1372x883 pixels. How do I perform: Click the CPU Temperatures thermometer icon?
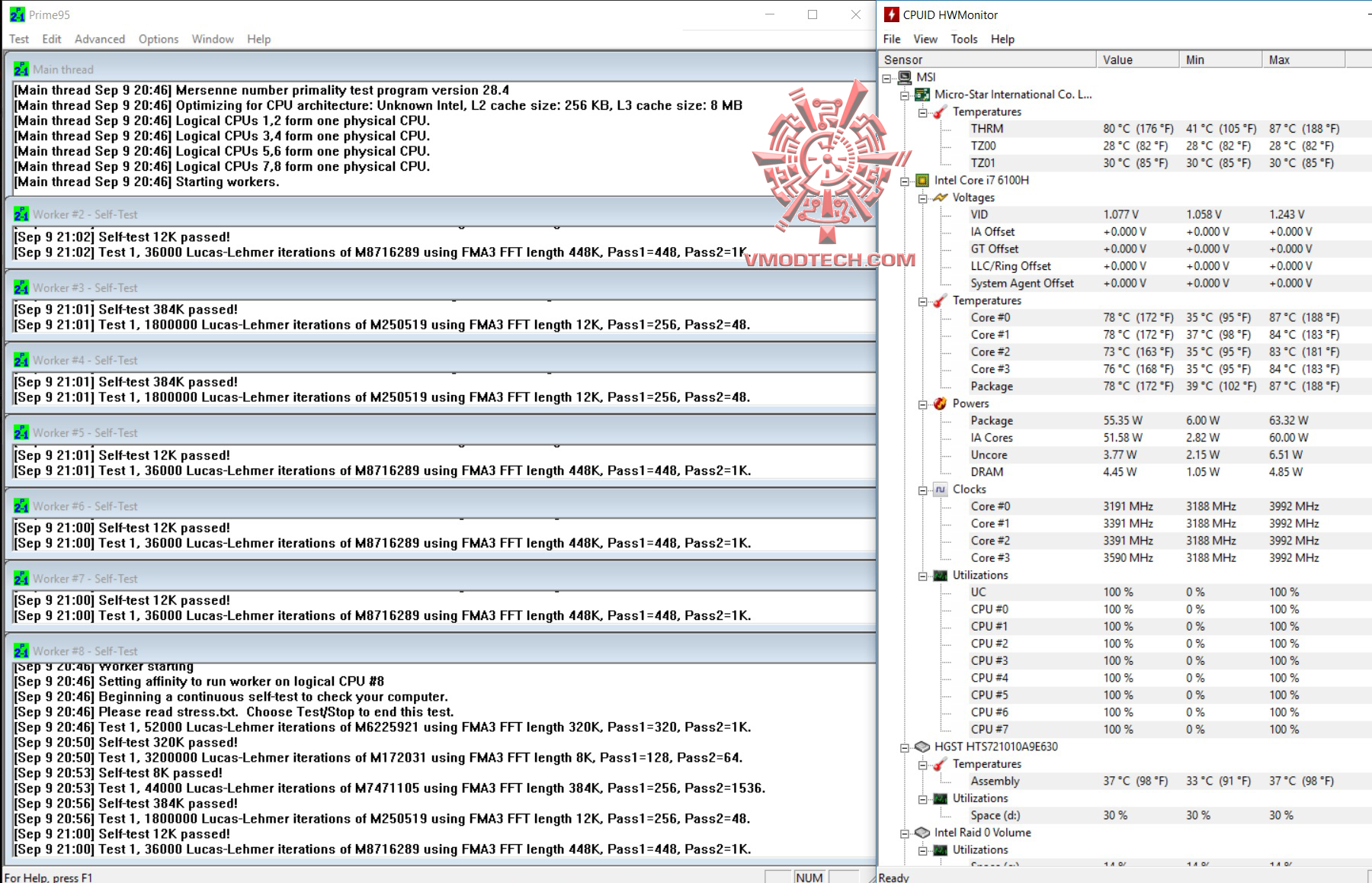(x=940, y=300)
